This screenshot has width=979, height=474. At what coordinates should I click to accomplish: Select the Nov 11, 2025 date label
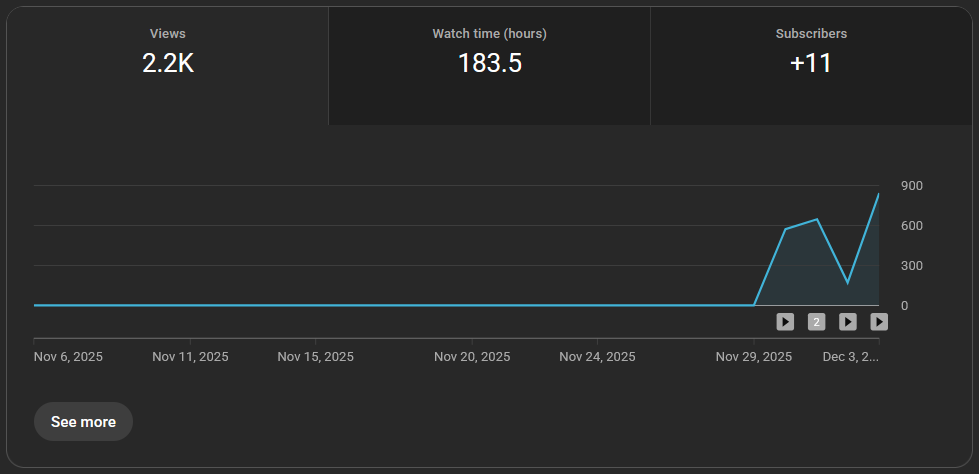coord(190,357)
